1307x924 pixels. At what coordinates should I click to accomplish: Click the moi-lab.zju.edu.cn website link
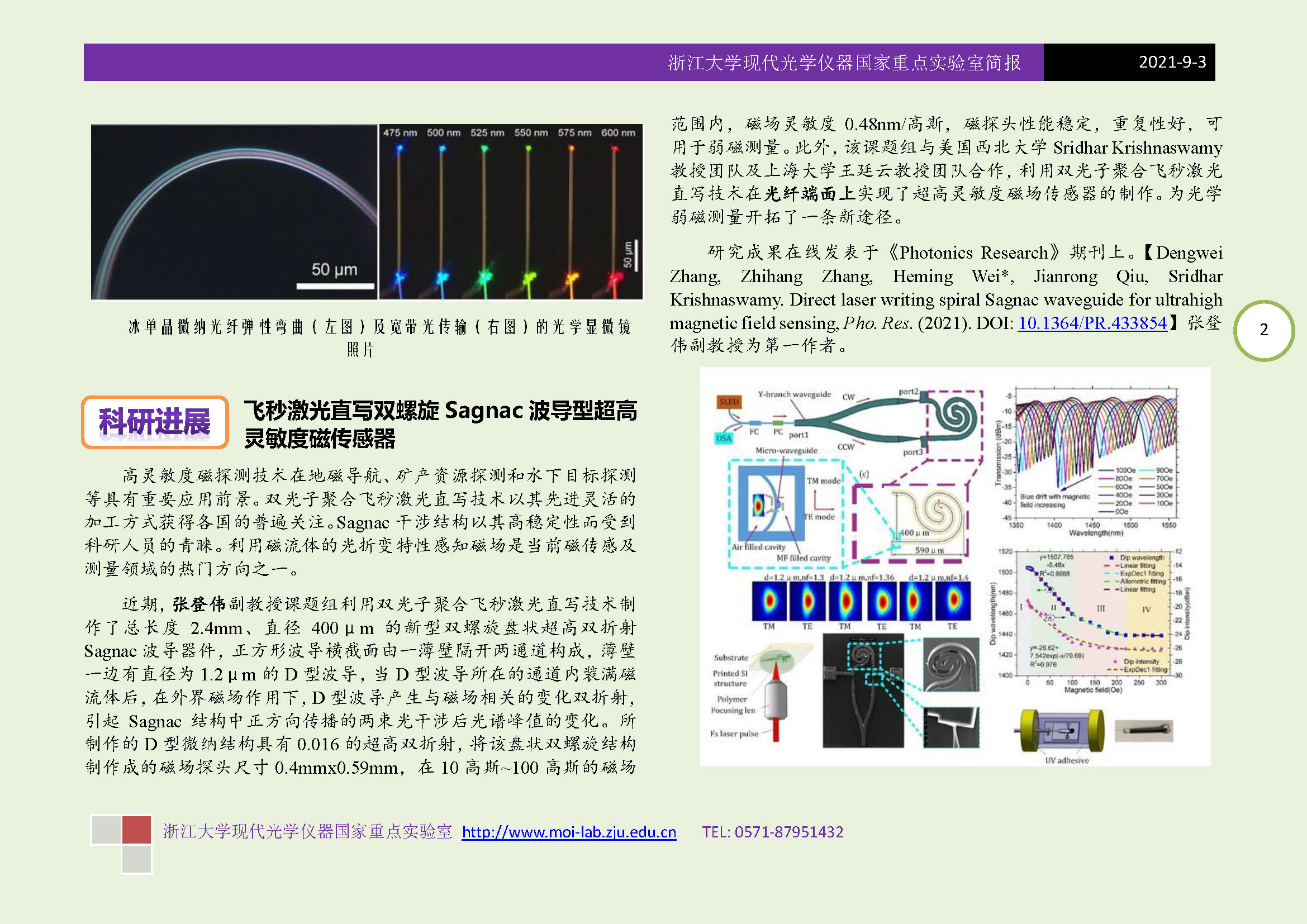point(569,832)
